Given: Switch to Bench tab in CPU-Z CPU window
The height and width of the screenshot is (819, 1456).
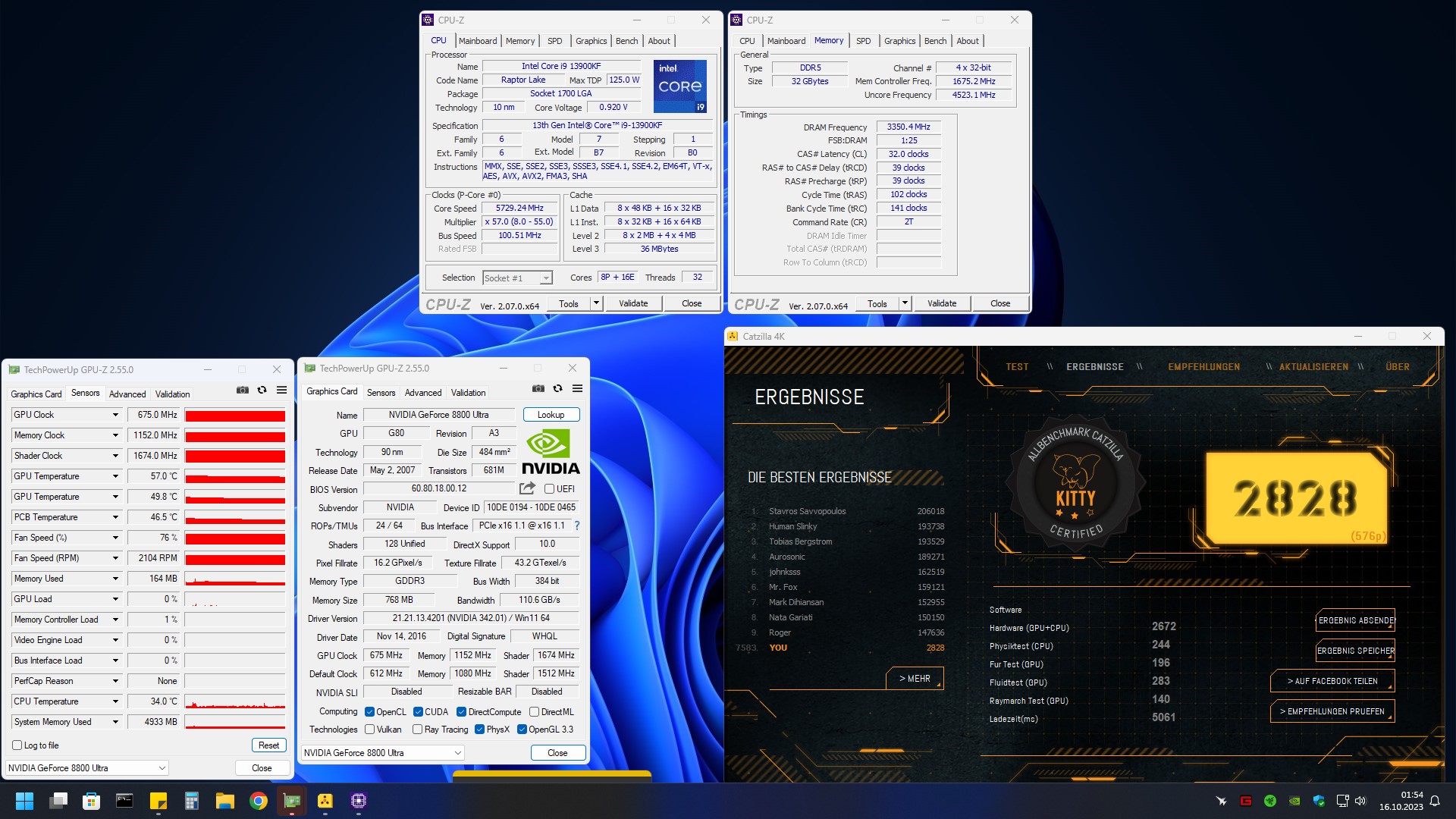Looking at the screenshot, I should (626, 41).
